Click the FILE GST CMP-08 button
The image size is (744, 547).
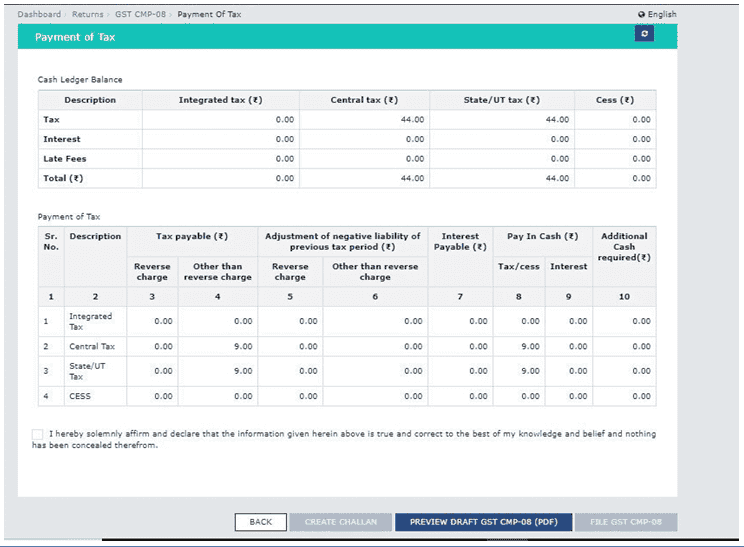coord(626,522)
